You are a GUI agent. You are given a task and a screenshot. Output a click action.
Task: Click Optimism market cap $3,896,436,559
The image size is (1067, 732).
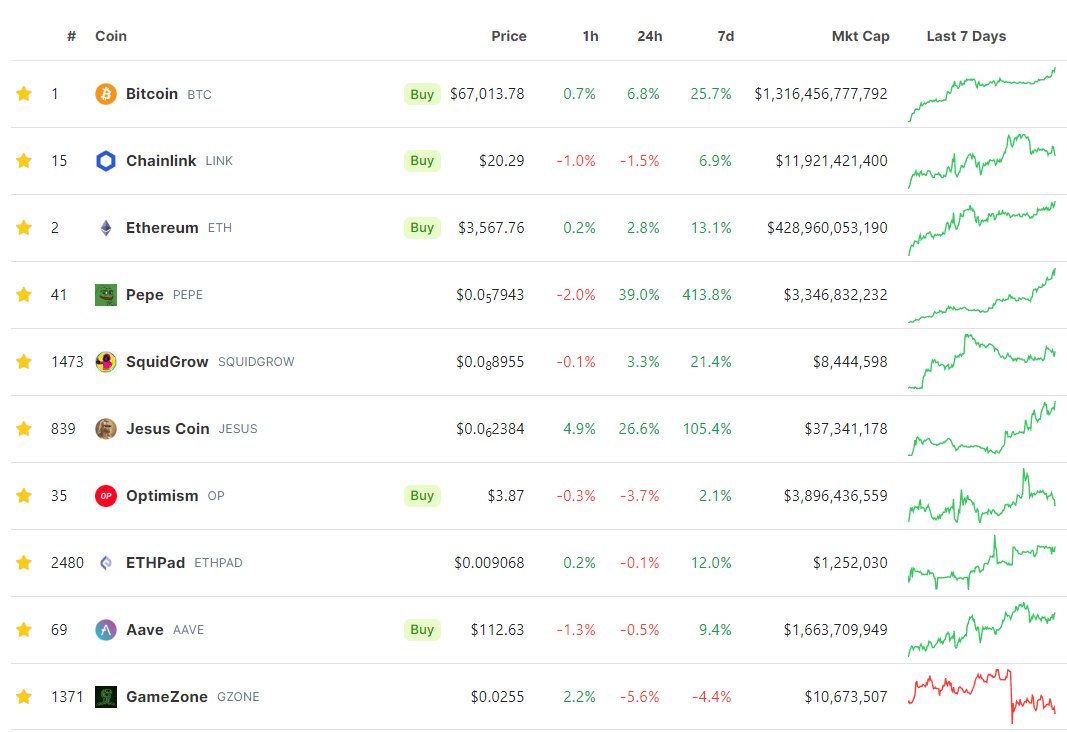pyautogui.click(x=836, y=496)
